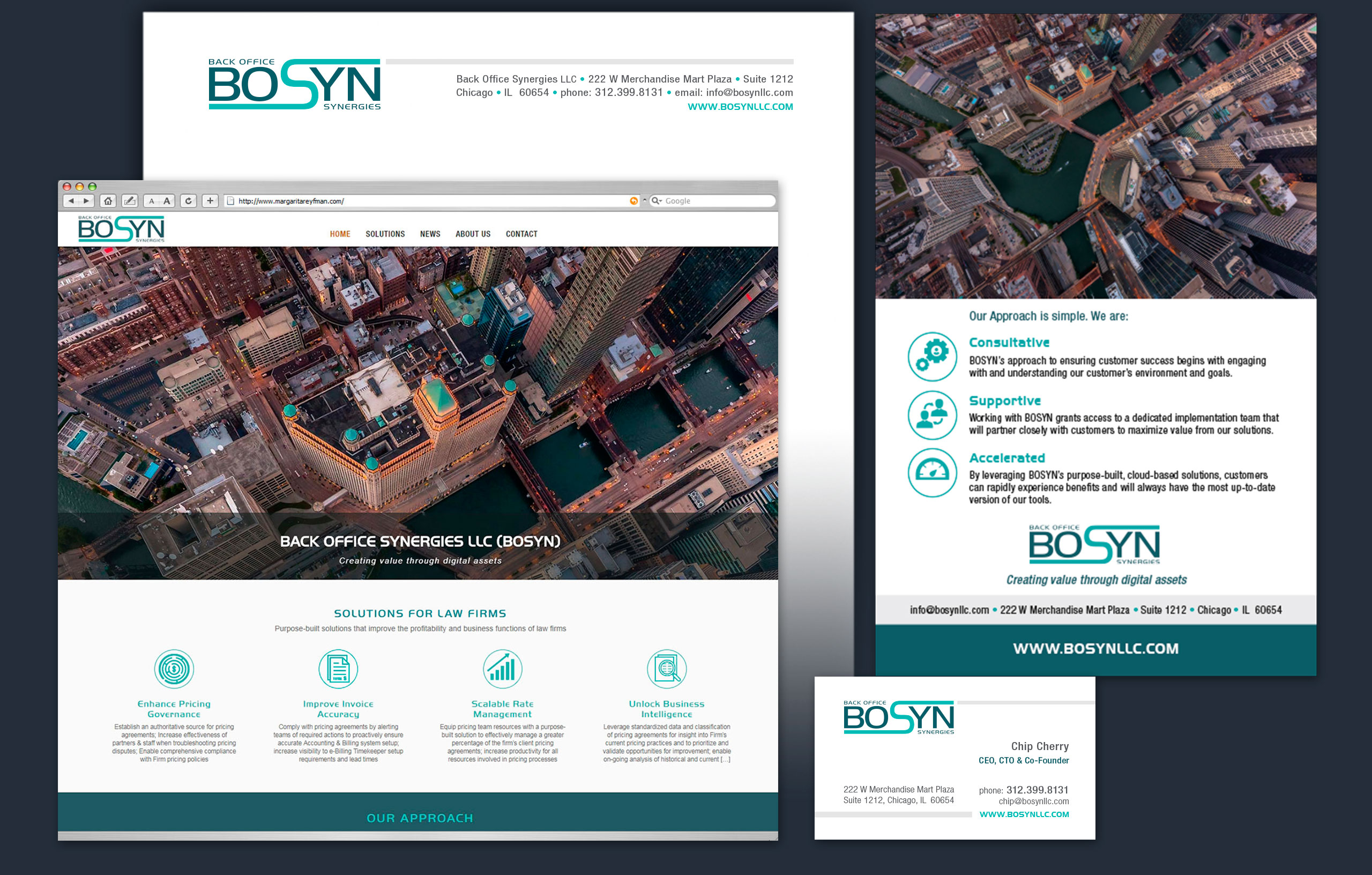Open the SOLUTIONS menu item
The width and height of the screenshot is (1372, 875).
tap(385, 234)
